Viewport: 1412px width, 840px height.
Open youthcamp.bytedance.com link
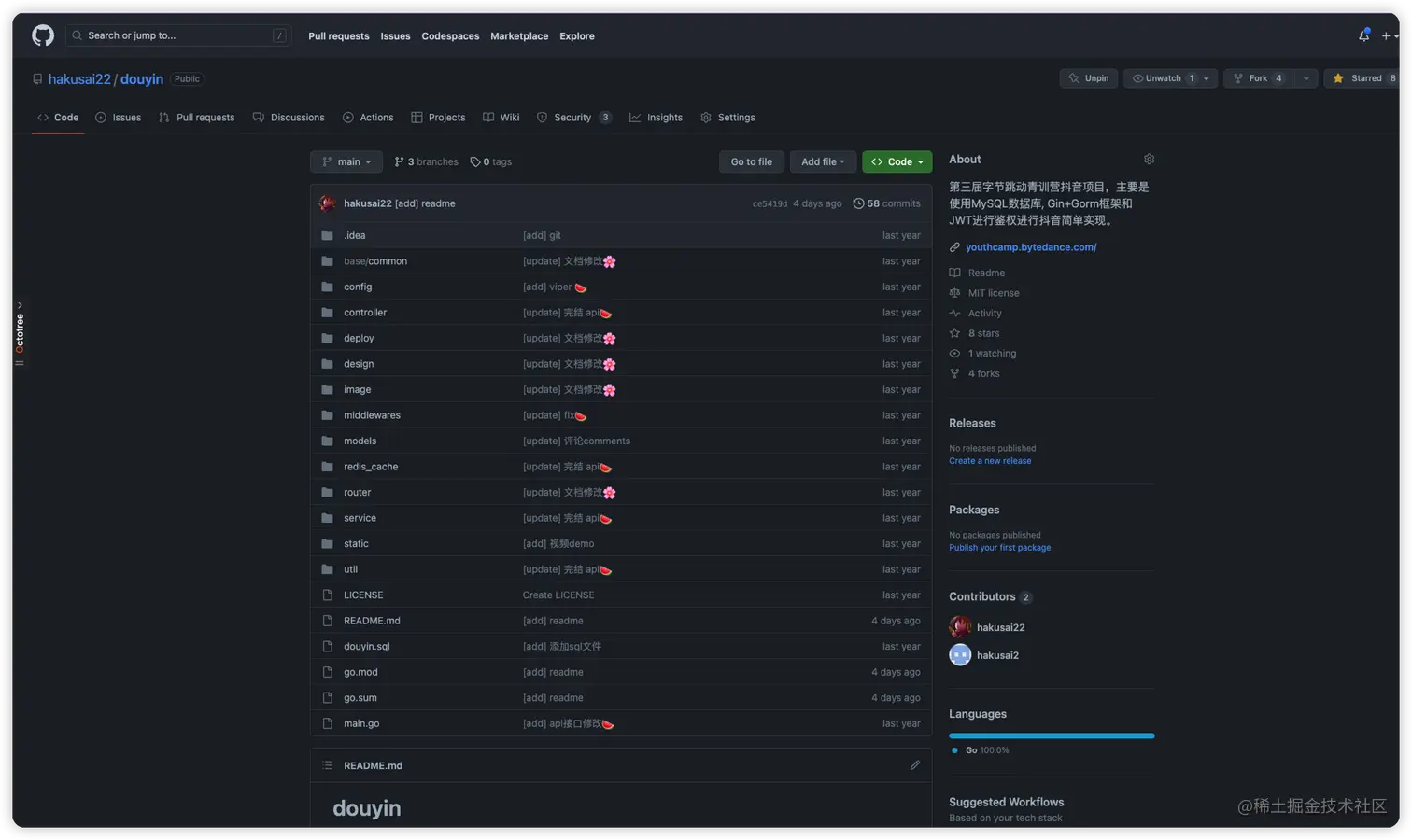pos(1031,247)
